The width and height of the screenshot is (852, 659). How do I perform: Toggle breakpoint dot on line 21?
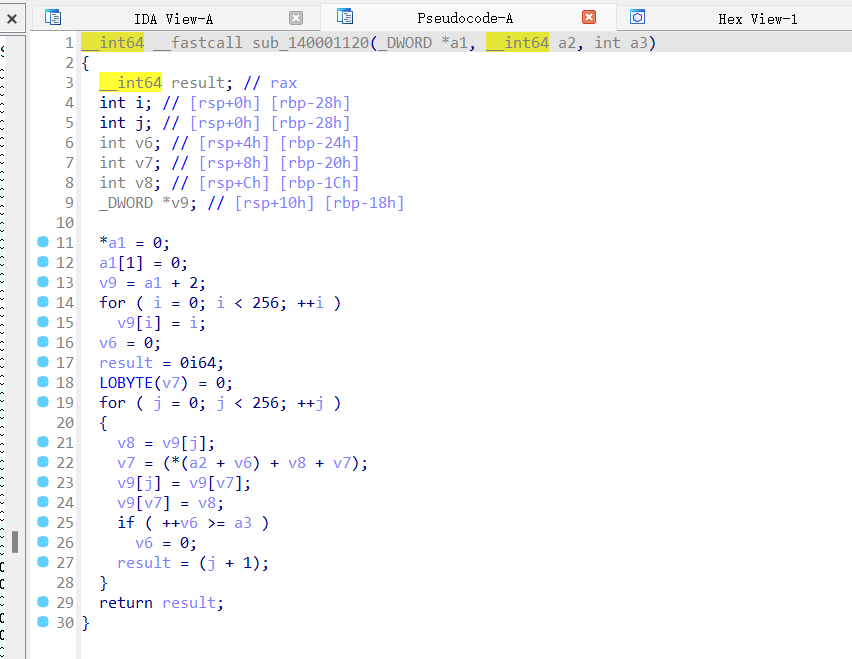click(x=43, y=442)
